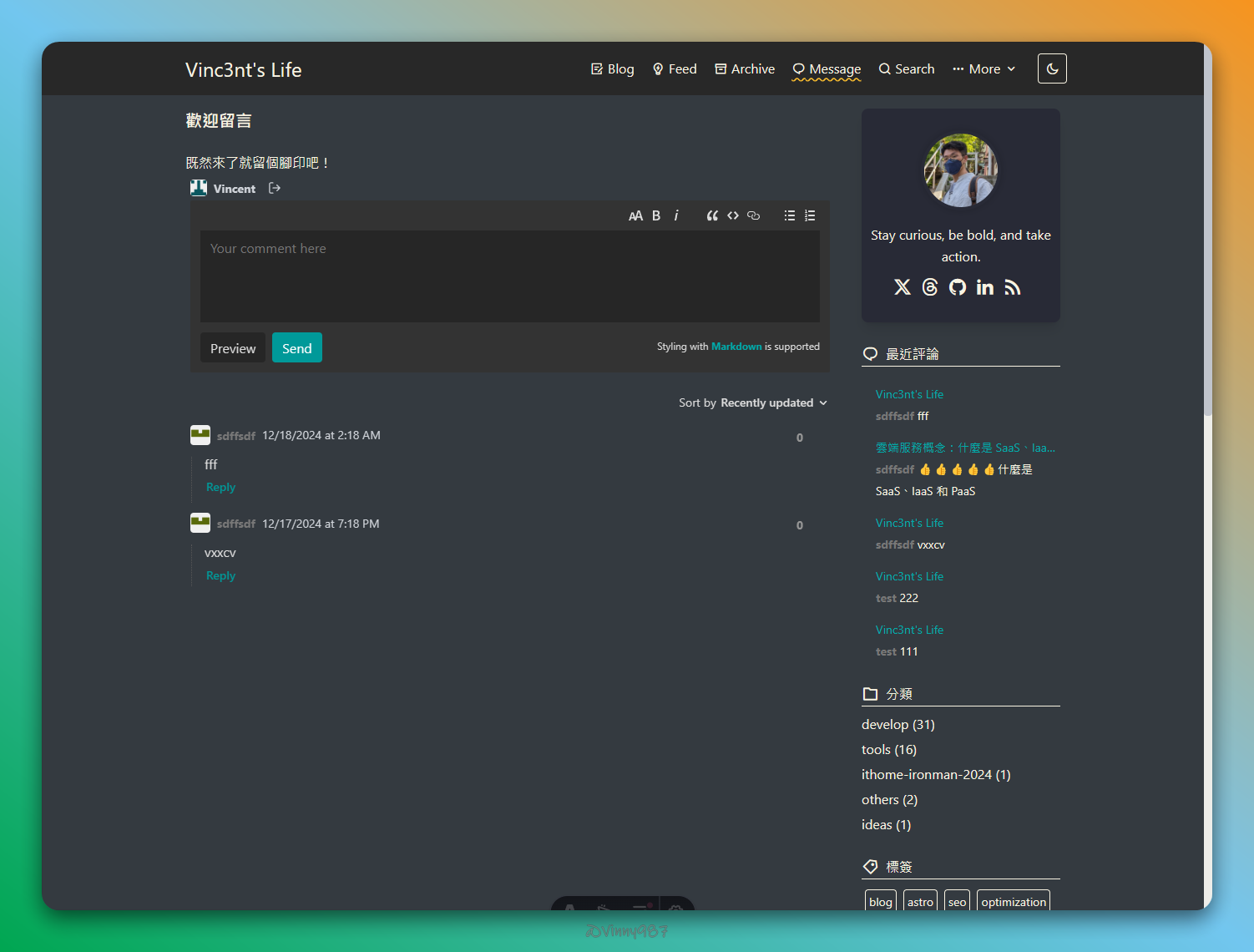The height and width of the screenshot is (952, 1254).
Task: Add a numbered list to comment
Action: click(x=810, y=215)
